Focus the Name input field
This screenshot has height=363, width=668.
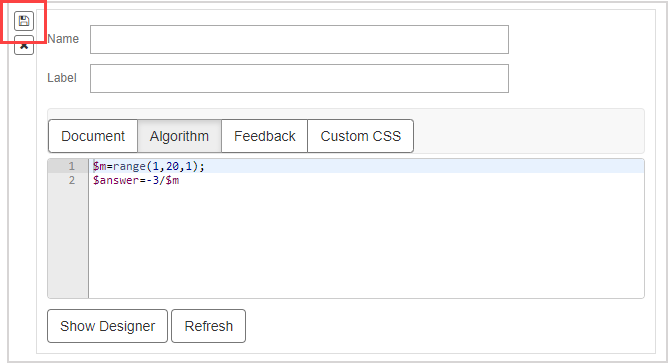point(299,40)
